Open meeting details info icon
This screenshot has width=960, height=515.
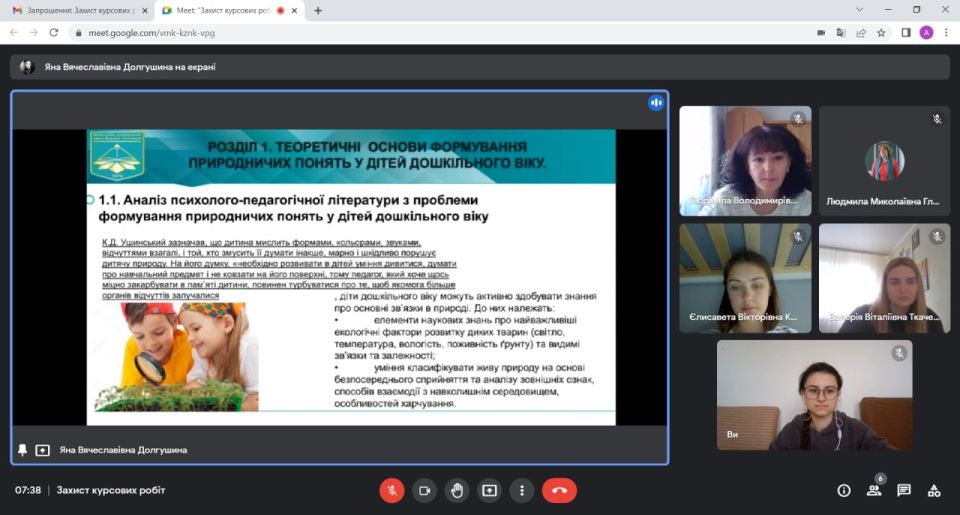844,490
